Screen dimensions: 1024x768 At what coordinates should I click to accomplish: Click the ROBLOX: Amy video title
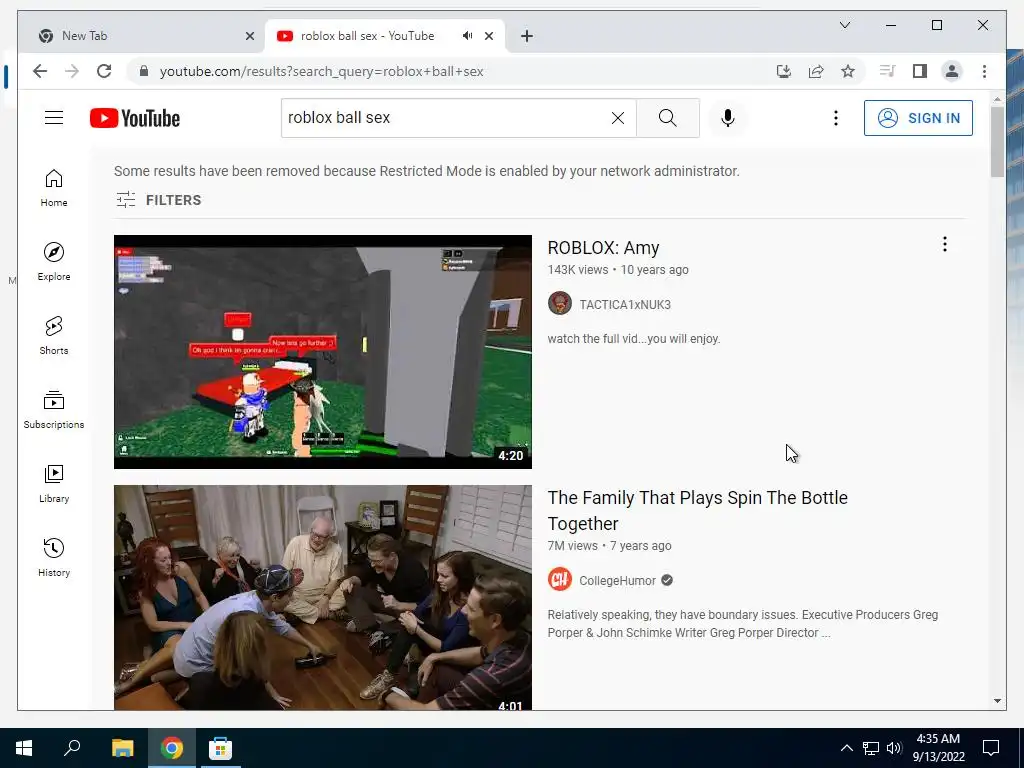[x=603, y=248]
